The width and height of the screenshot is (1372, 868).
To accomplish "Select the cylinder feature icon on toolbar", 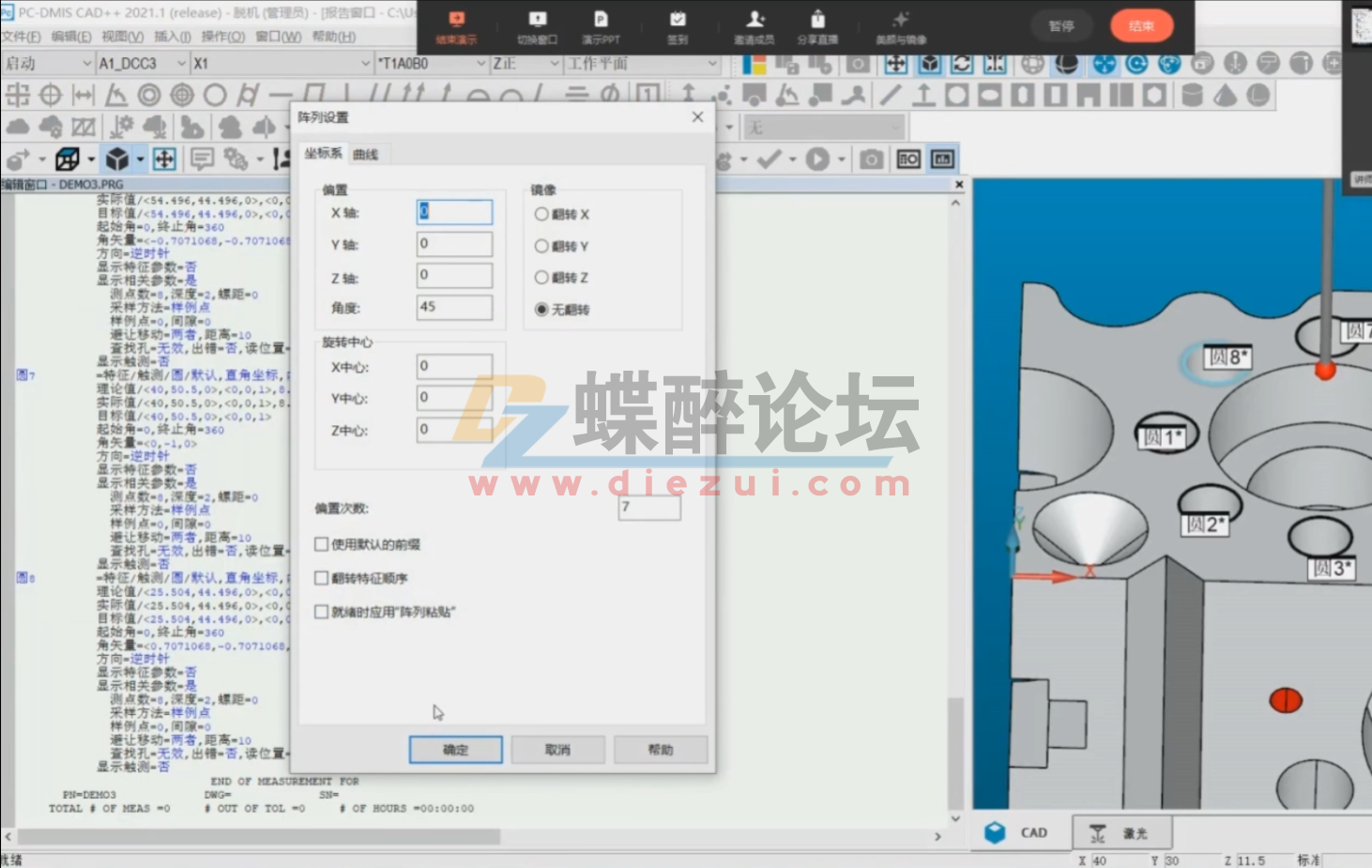I will click(x=1190, y=94).
